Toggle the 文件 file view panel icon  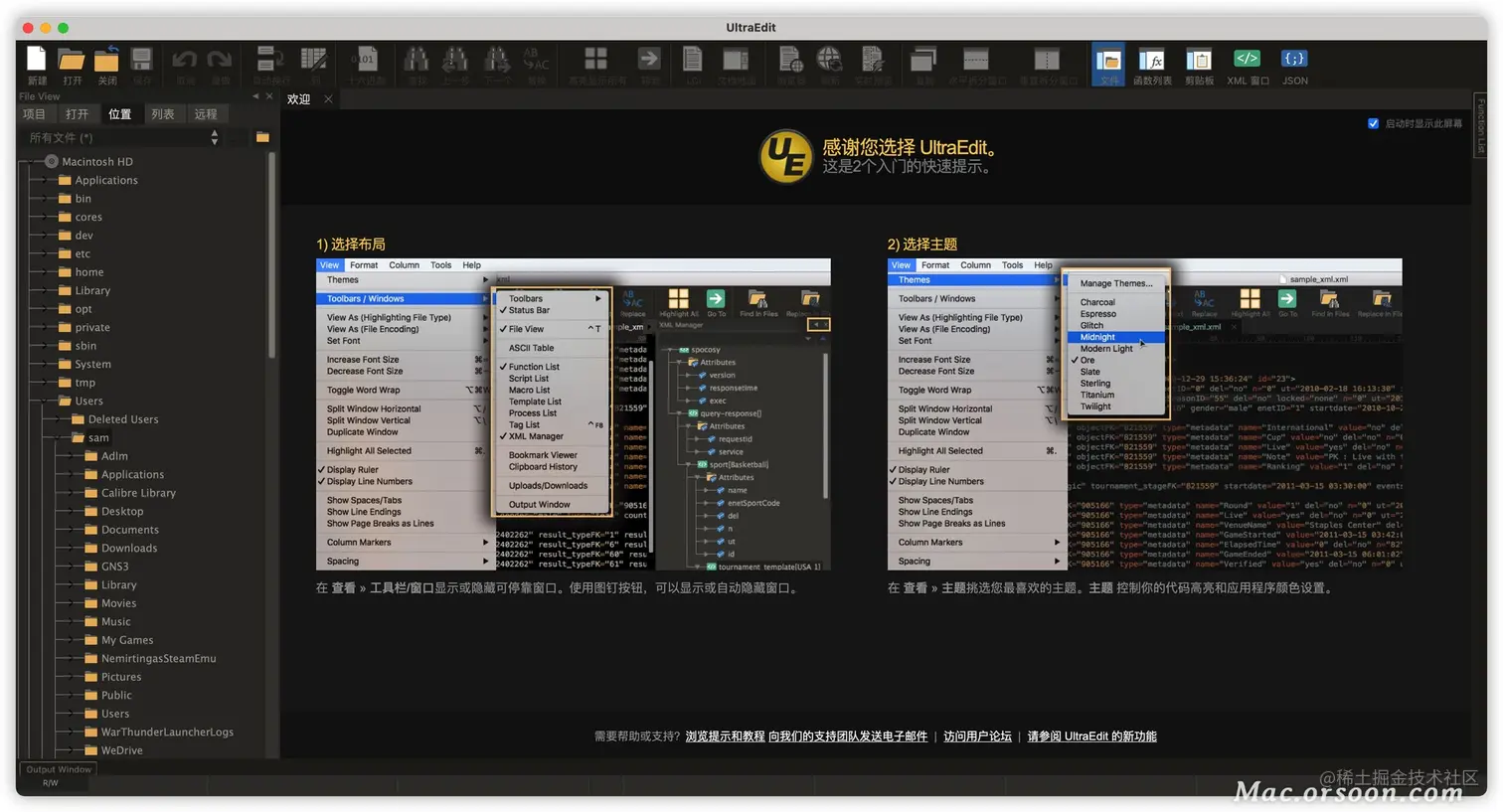point(1108,64)
